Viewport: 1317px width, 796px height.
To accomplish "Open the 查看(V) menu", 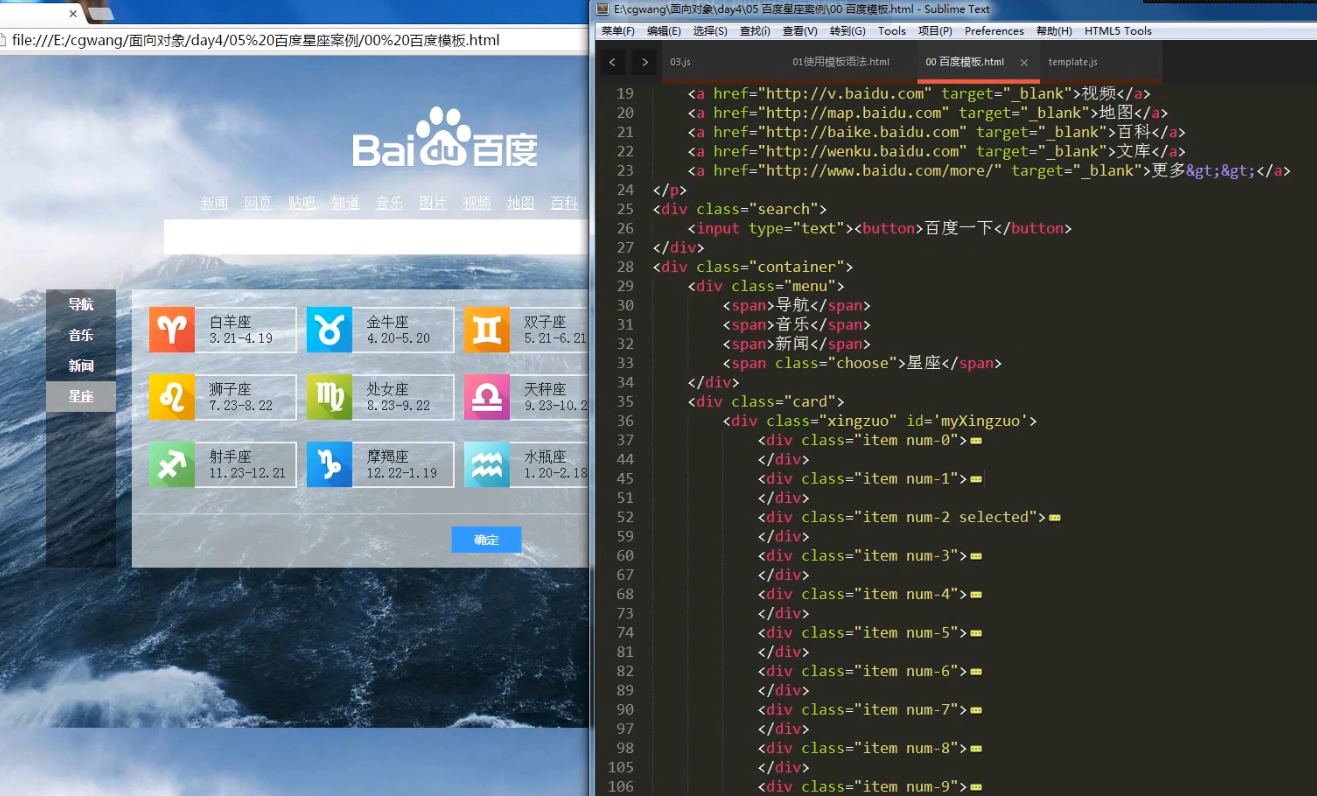I will (800, 31).
